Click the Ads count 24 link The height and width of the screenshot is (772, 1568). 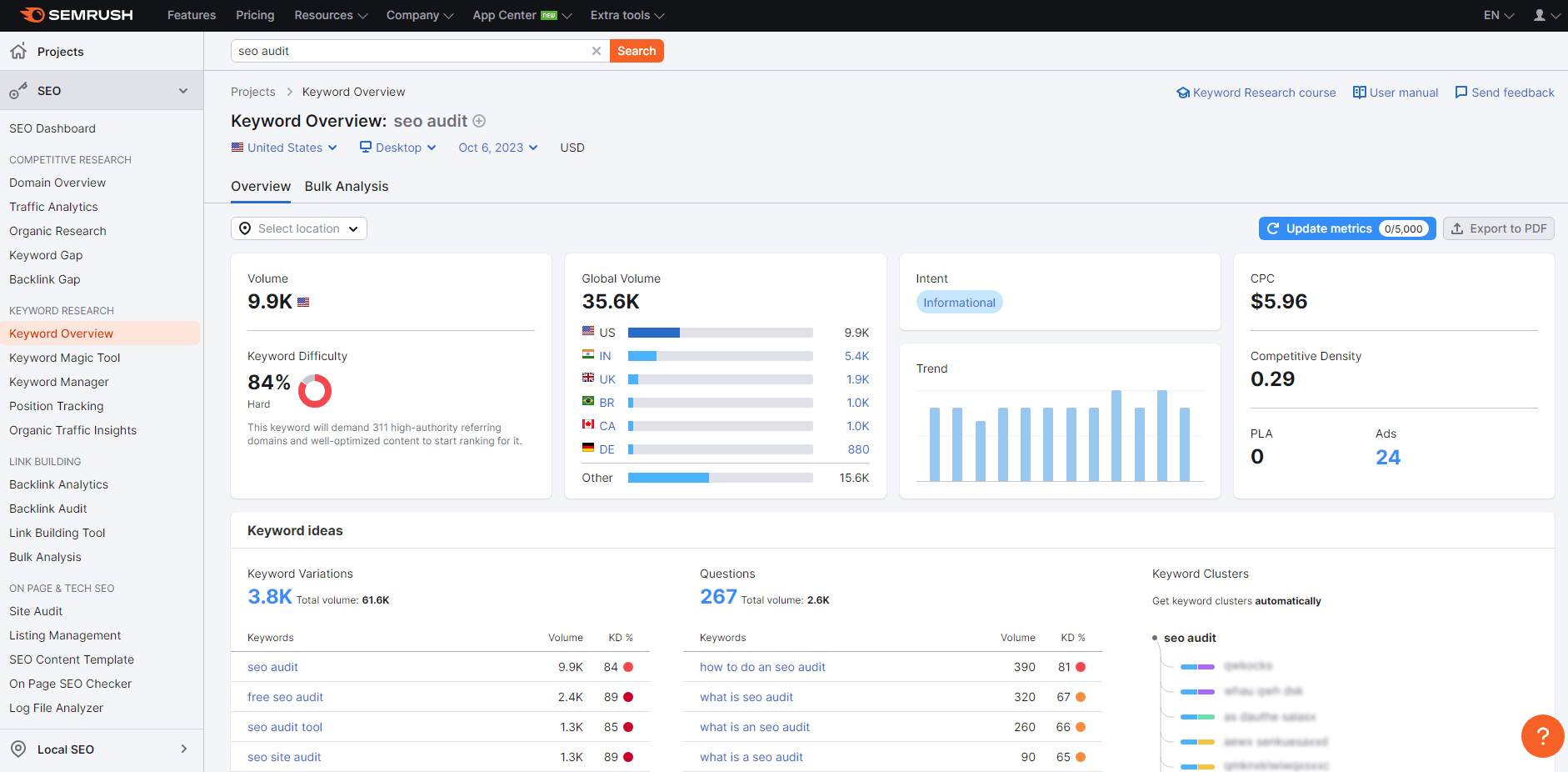(1388, 457)
